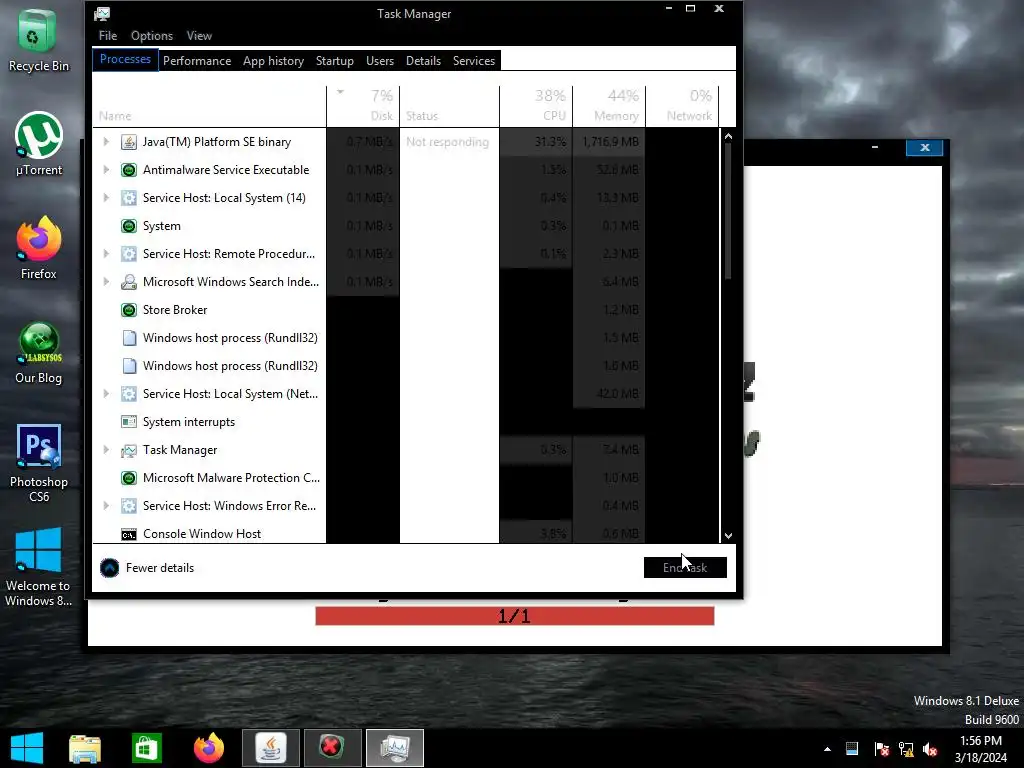Screen dimensions: 1024x768
Task: Switch to the Services tab
Action: click(473, 61)
